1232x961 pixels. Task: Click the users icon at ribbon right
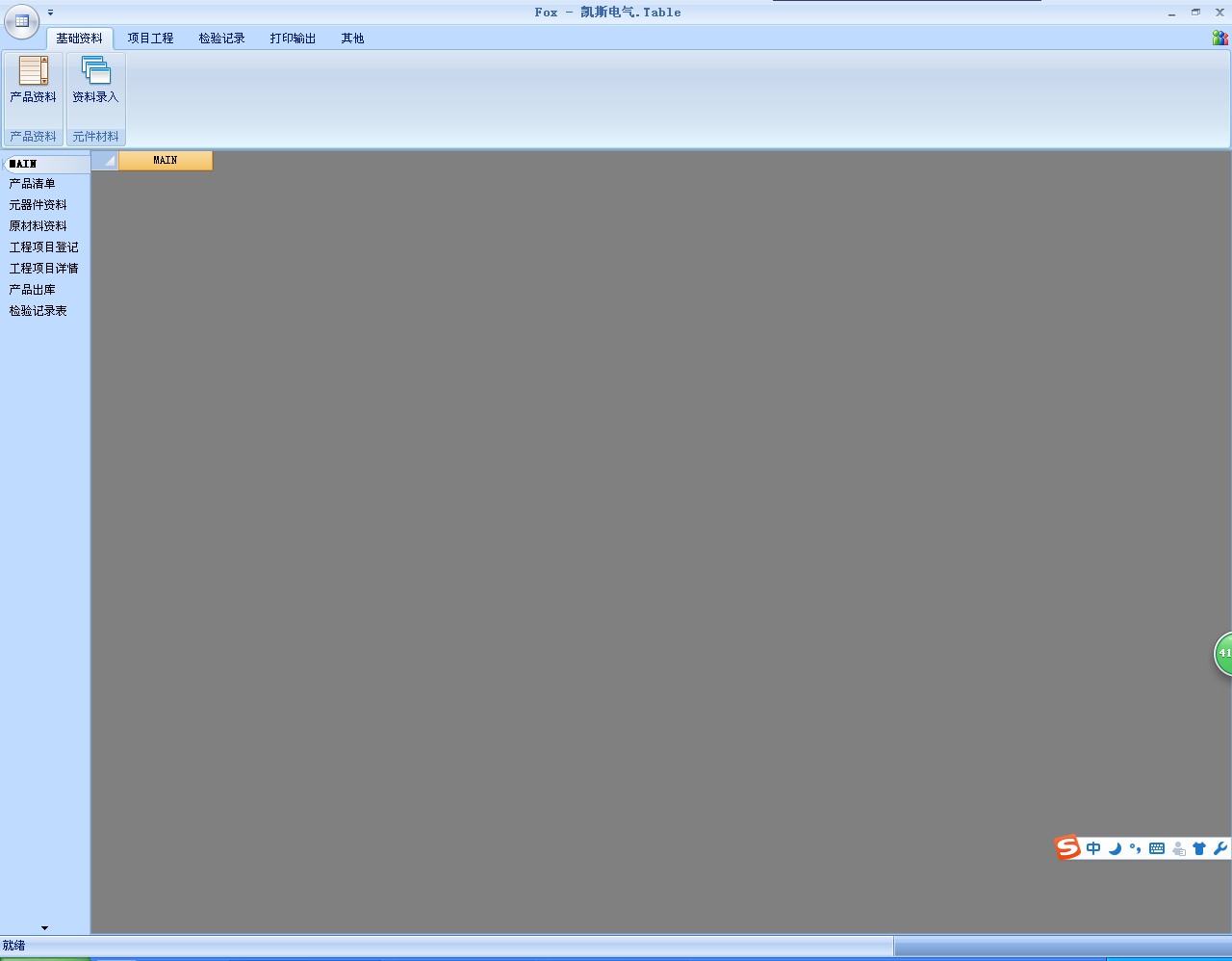[1219, 38]
